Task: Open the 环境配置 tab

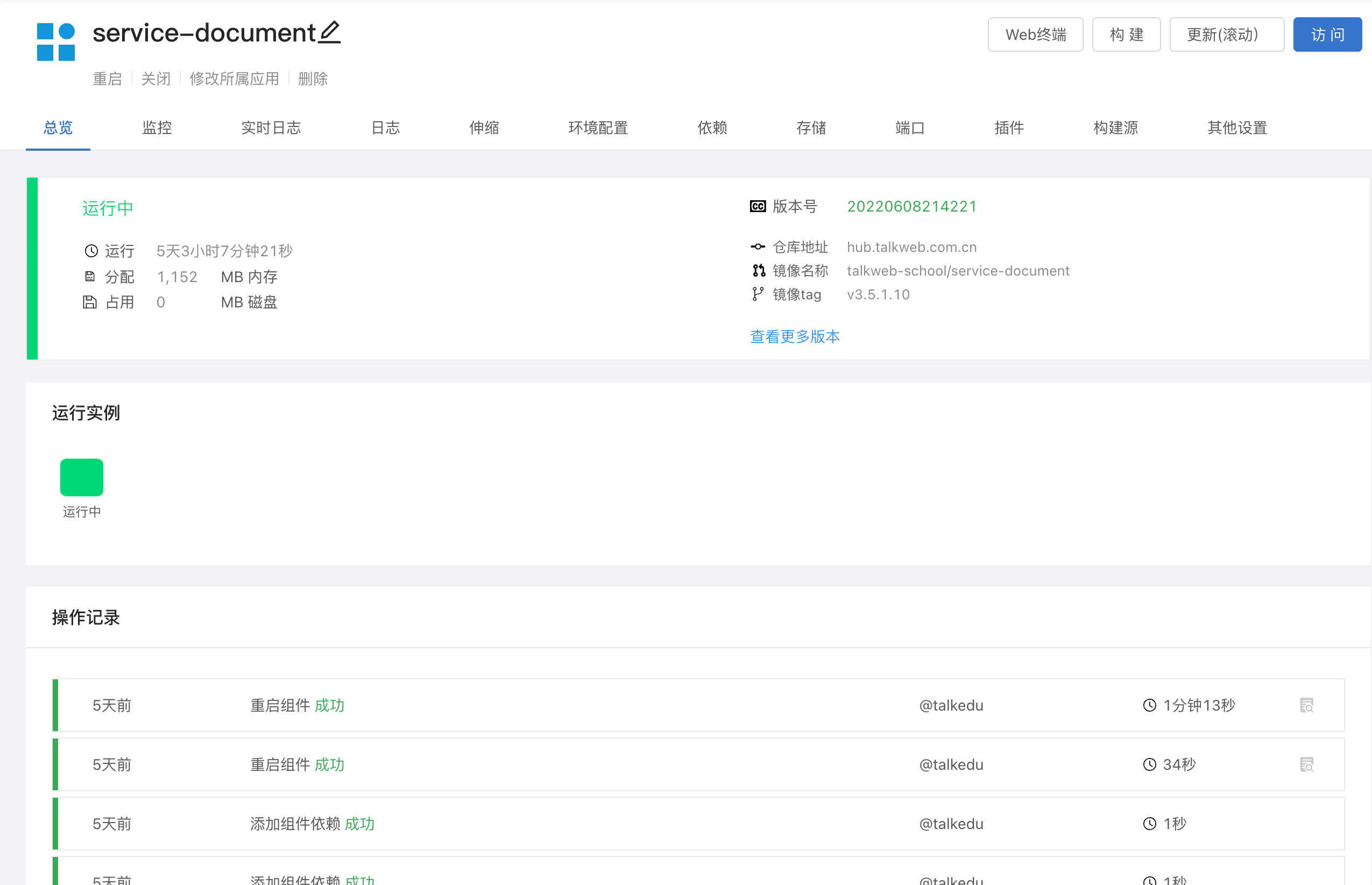Action: 598,128
